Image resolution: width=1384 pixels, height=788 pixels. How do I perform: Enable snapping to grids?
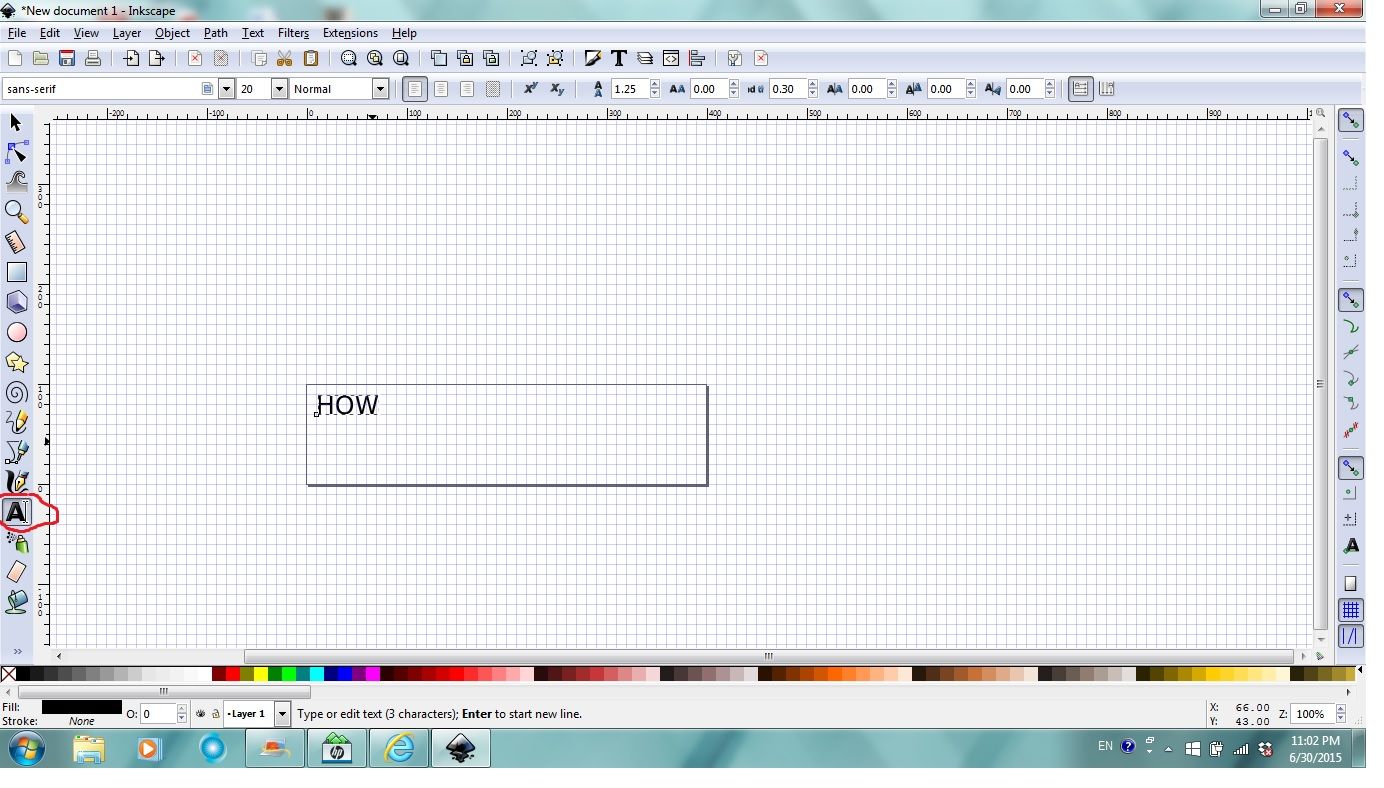click(1351, 609)
